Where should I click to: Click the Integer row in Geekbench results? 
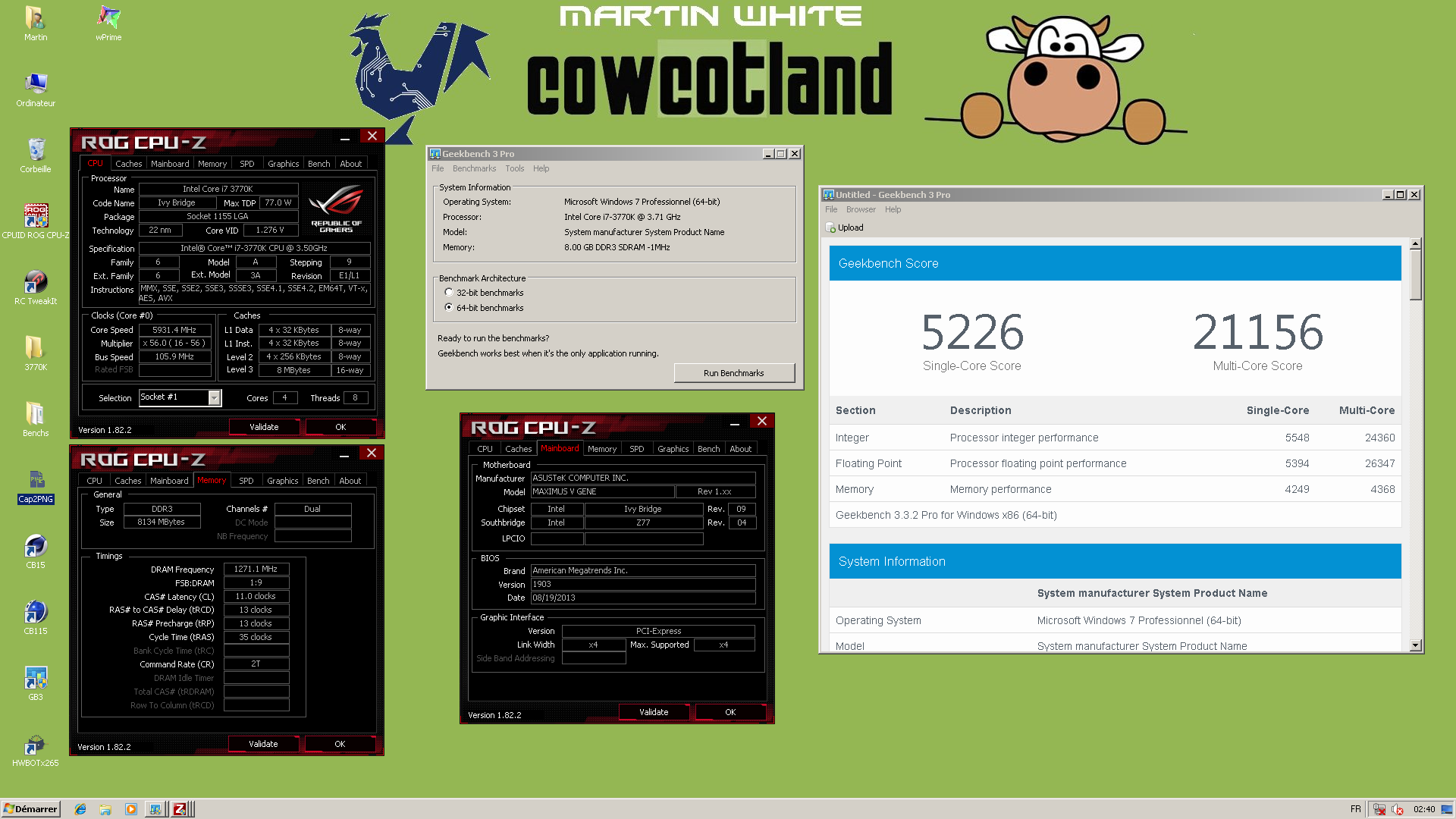click(1115, 438)
